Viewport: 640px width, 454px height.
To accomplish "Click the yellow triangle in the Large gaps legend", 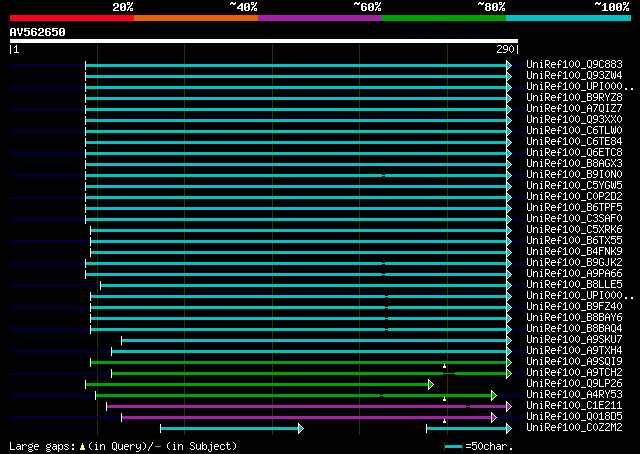I will [82, 447].
